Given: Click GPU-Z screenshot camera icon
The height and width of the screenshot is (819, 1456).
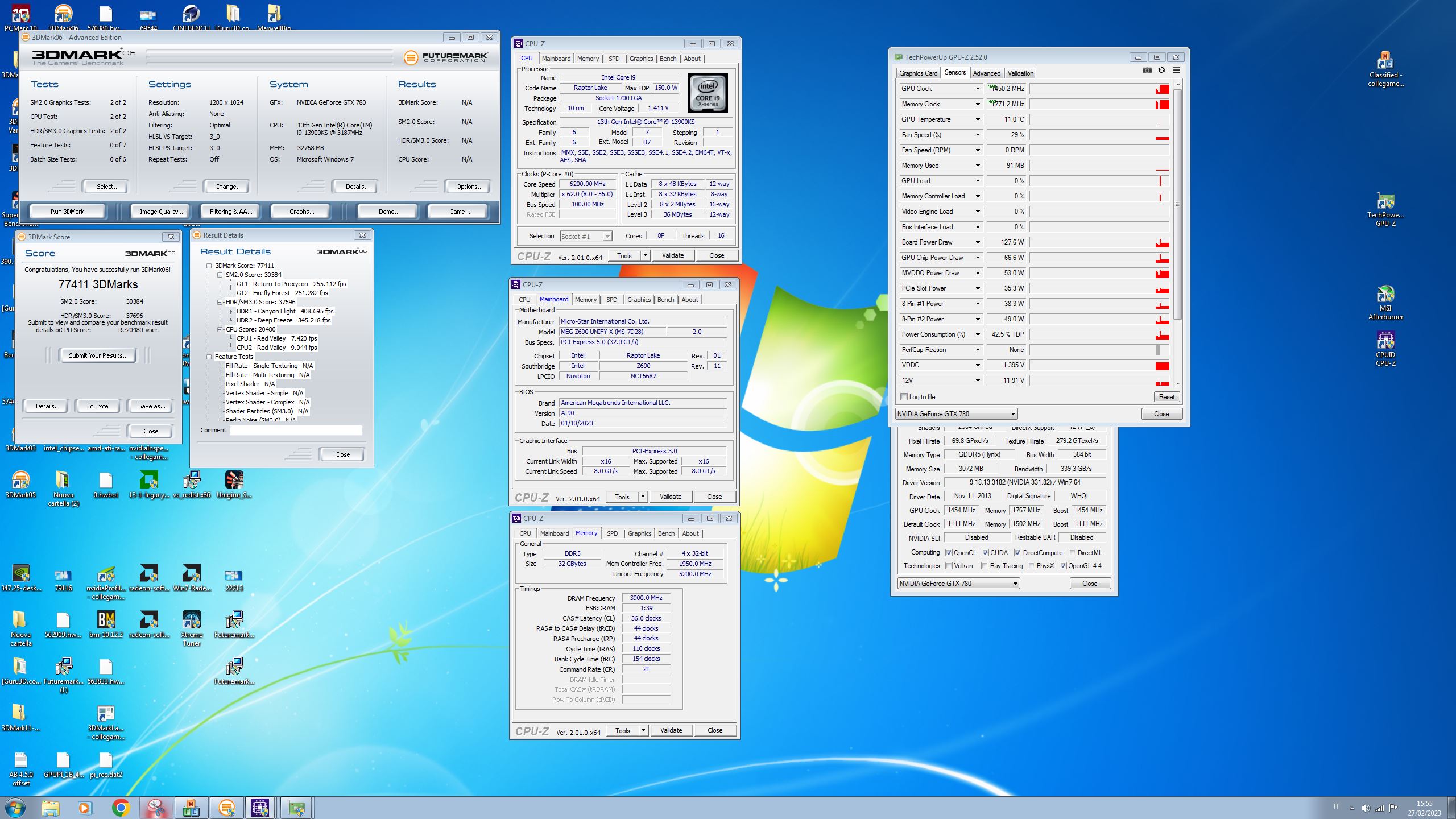Looking at the screenshot, I should [x=1147, y=71].
